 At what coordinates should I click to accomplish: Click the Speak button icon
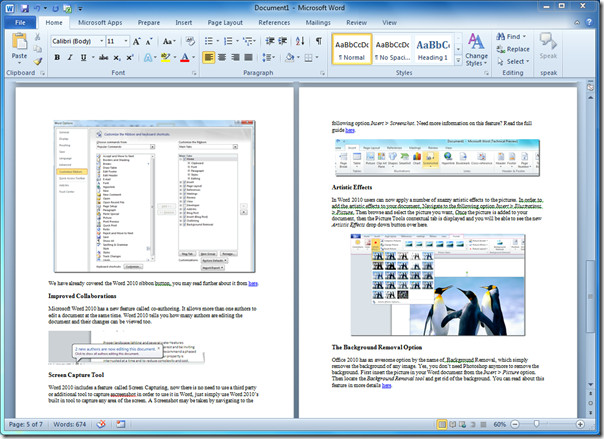coord(548,41)
